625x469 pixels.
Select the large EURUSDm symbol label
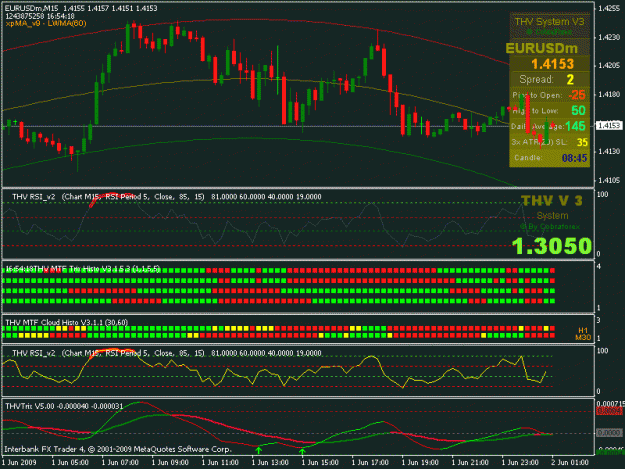click(542, 48)
